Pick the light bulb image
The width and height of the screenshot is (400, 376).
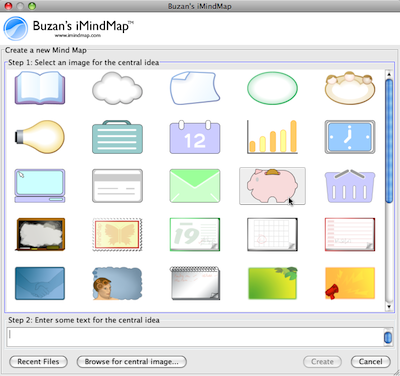[x=40, y=137]
